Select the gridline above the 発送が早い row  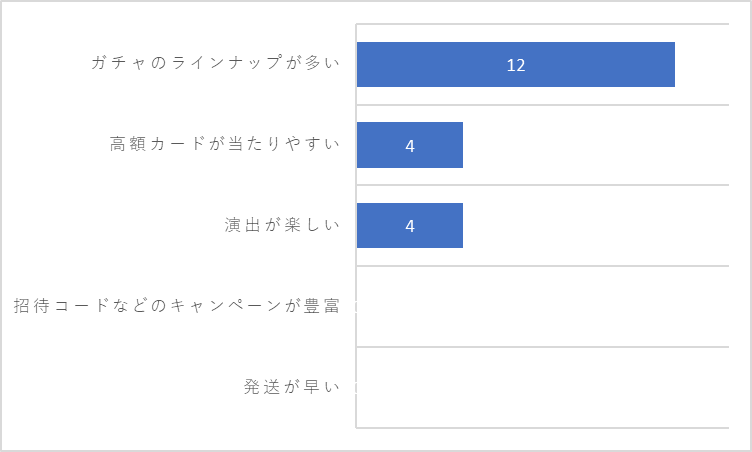tap(542, 346)
